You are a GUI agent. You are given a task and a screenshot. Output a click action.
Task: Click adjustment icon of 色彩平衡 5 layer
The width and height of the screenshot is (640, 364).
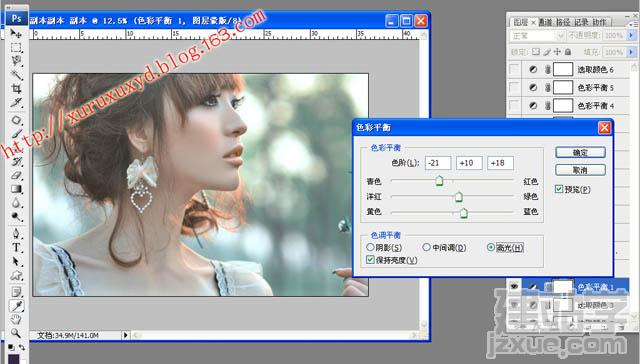[x=533, y=87]
